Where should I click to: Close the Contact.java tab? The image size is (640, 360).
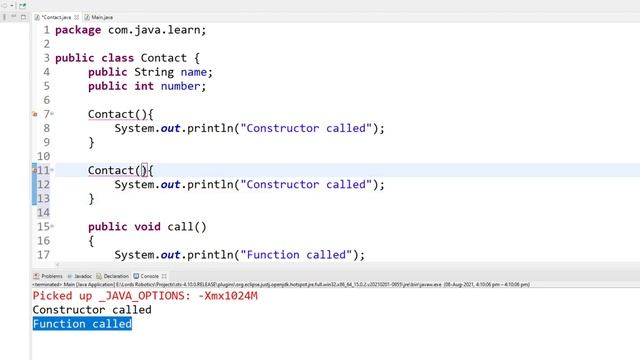76,17
